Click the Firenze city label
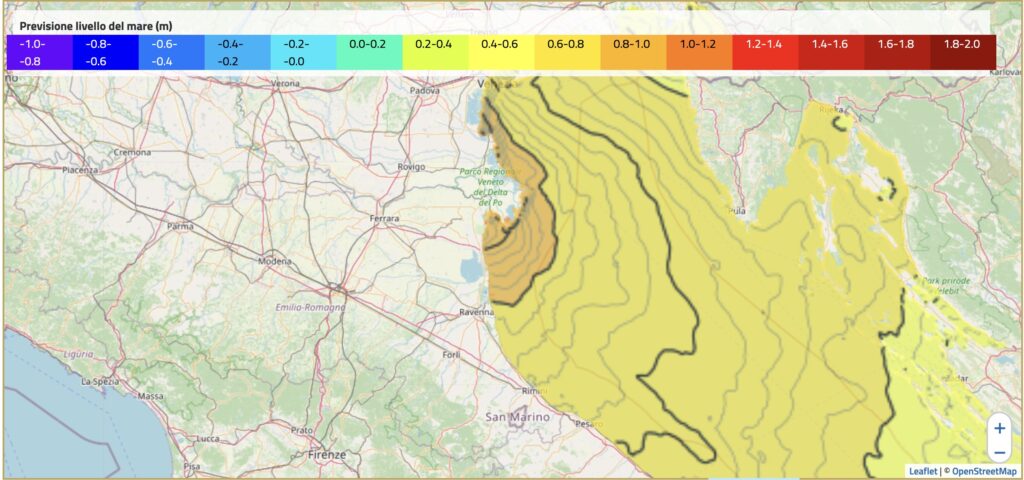1024x480 pixels. coord(327,454)
